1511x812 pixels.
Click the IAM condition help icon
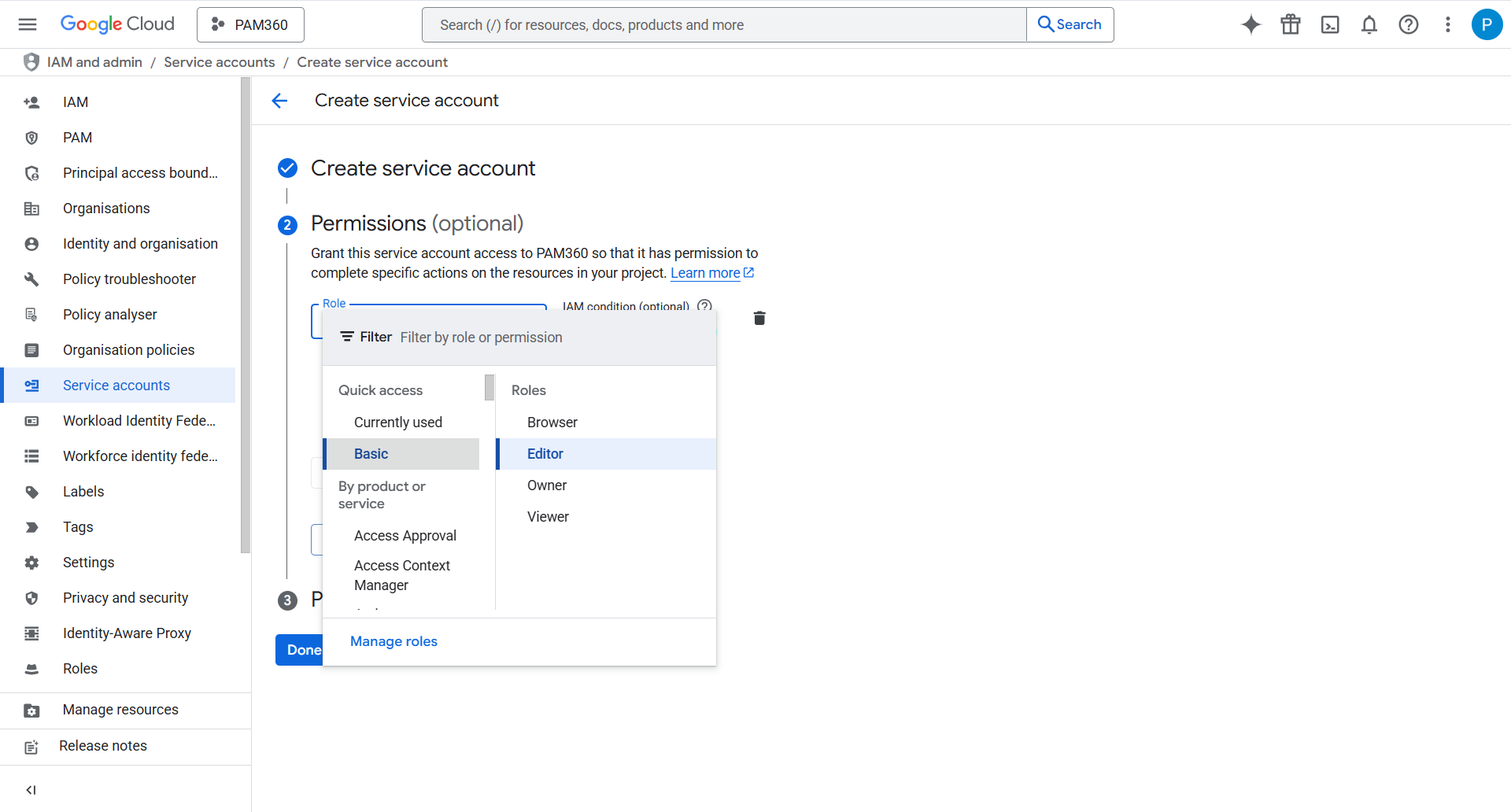704,306
